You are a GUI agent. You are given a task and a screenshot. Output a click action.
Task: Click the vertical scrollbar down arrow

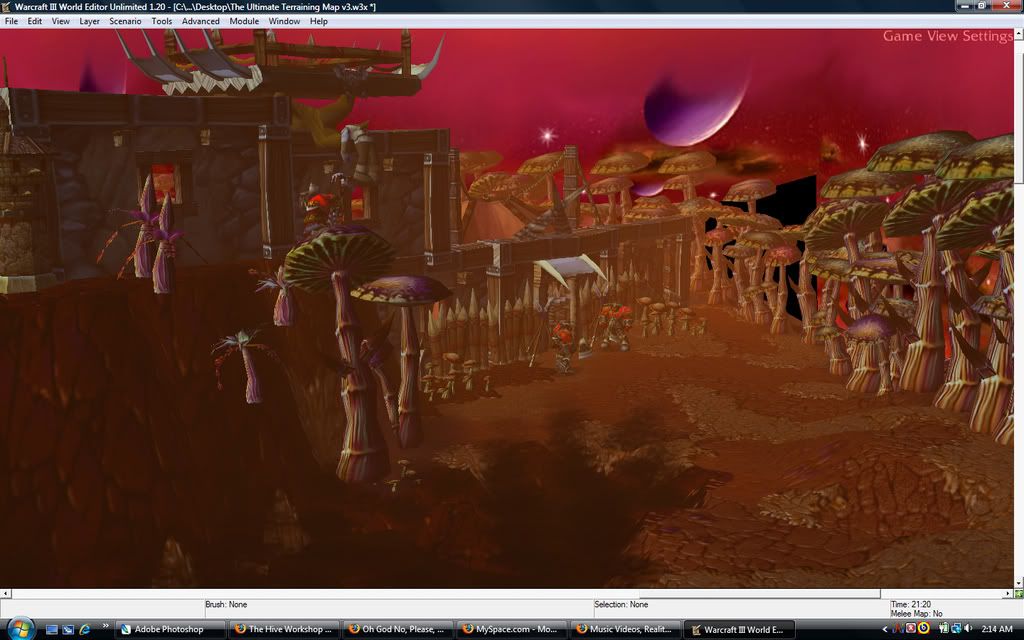[x=1019, y=583]
